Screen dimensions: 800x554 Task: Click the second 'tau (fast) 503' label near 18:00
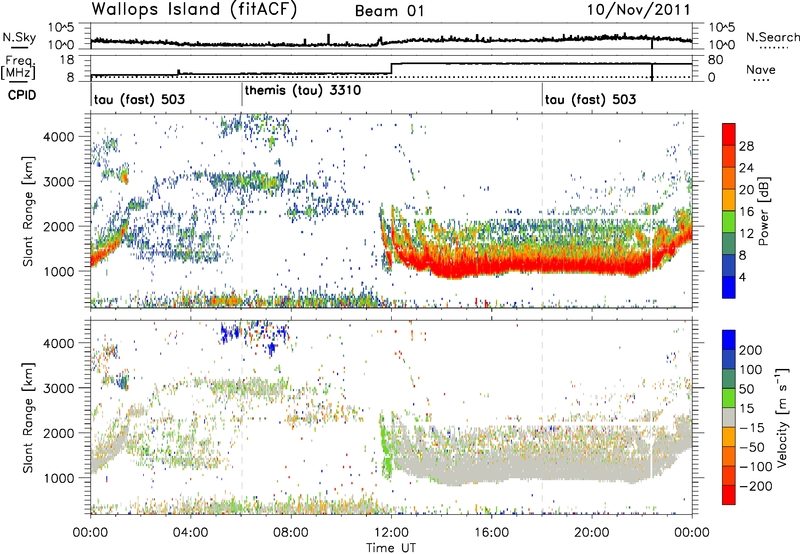tap(590, 99)
